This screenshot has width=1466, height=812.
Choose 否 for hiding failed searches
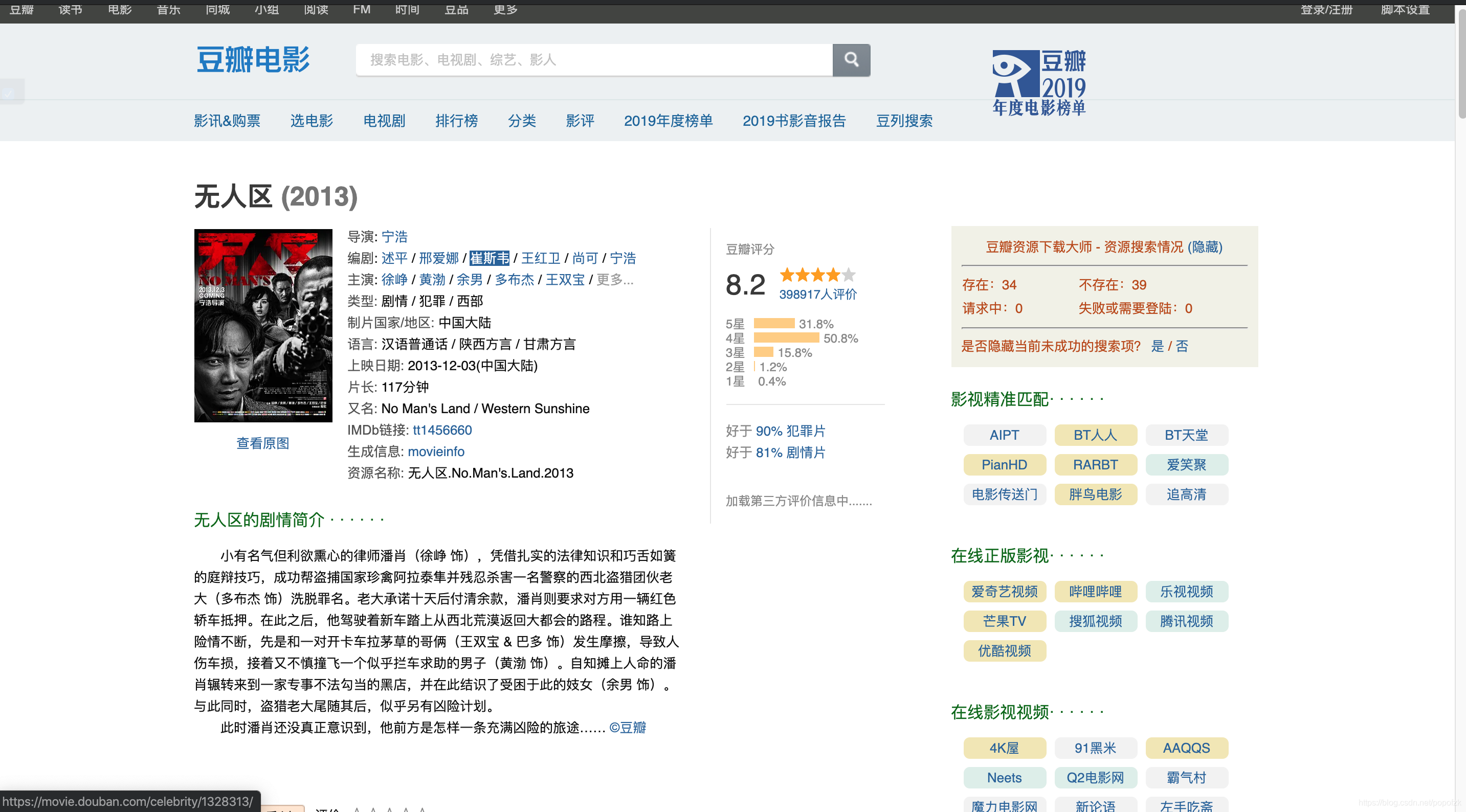[x=1182, y=346]
